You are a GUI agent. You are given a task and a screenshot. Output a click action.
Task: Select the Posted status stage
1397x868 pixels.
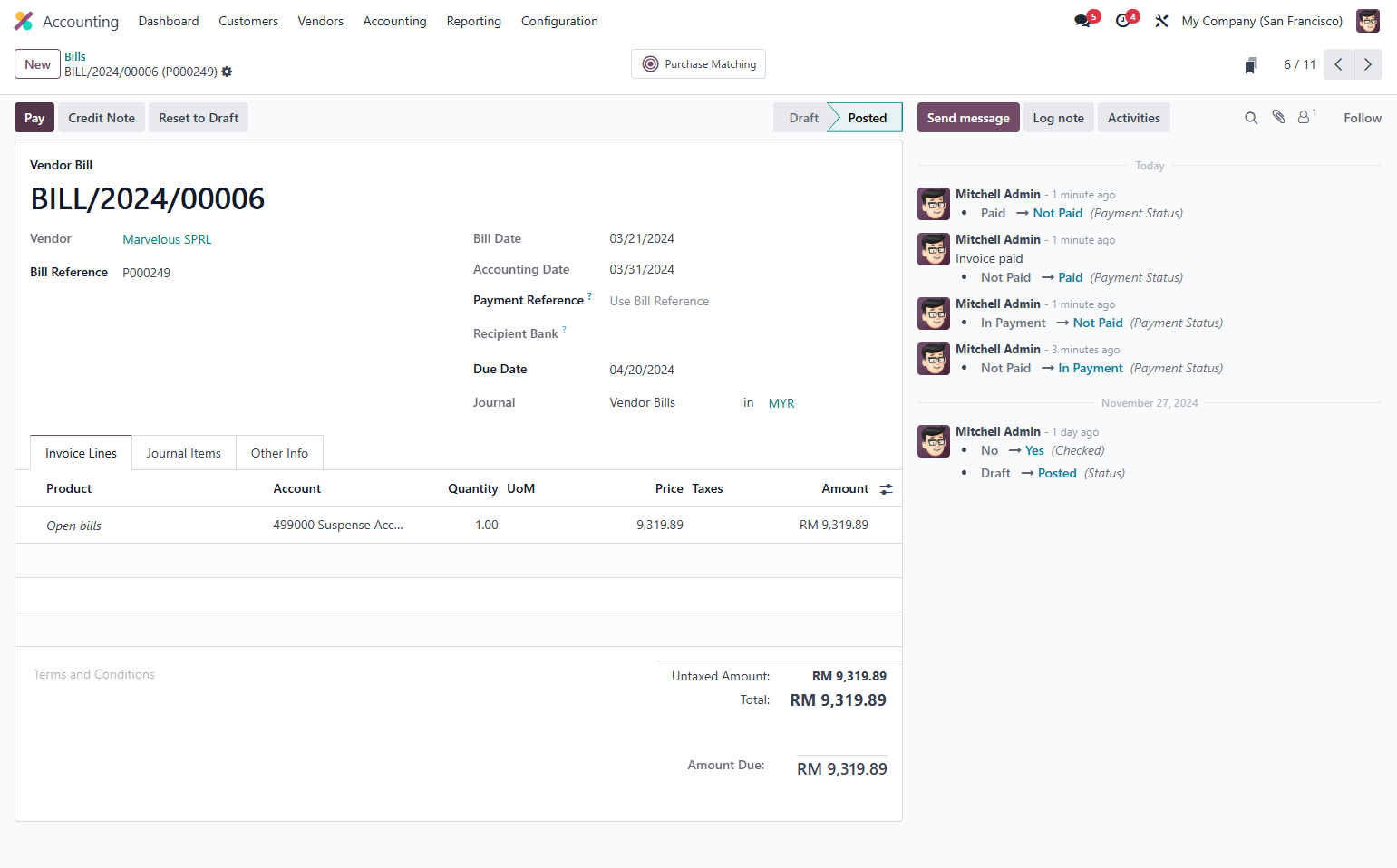tap(867, 118)
